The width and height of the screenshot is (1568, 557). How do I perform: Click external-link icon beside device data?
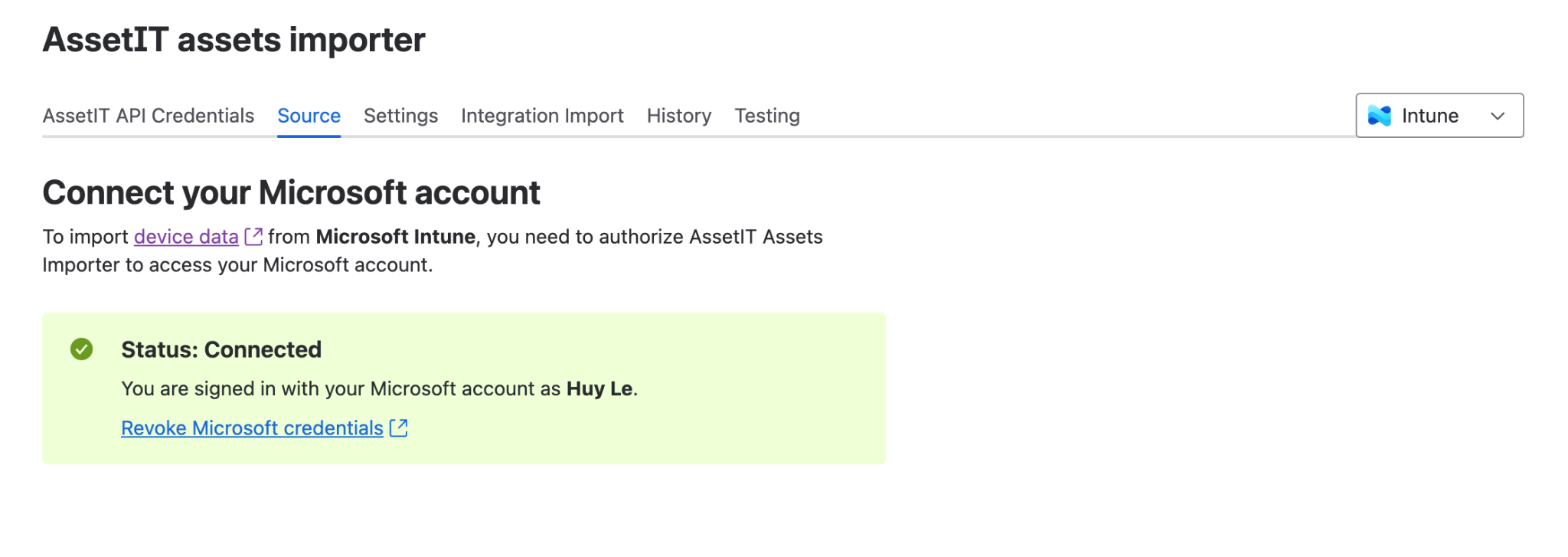[x=253, y=237]
